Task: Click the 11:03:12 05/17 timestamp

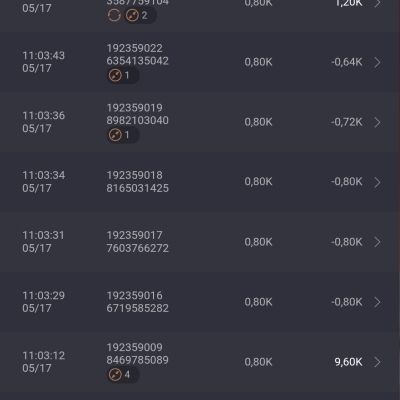Action: pos(44,362)
